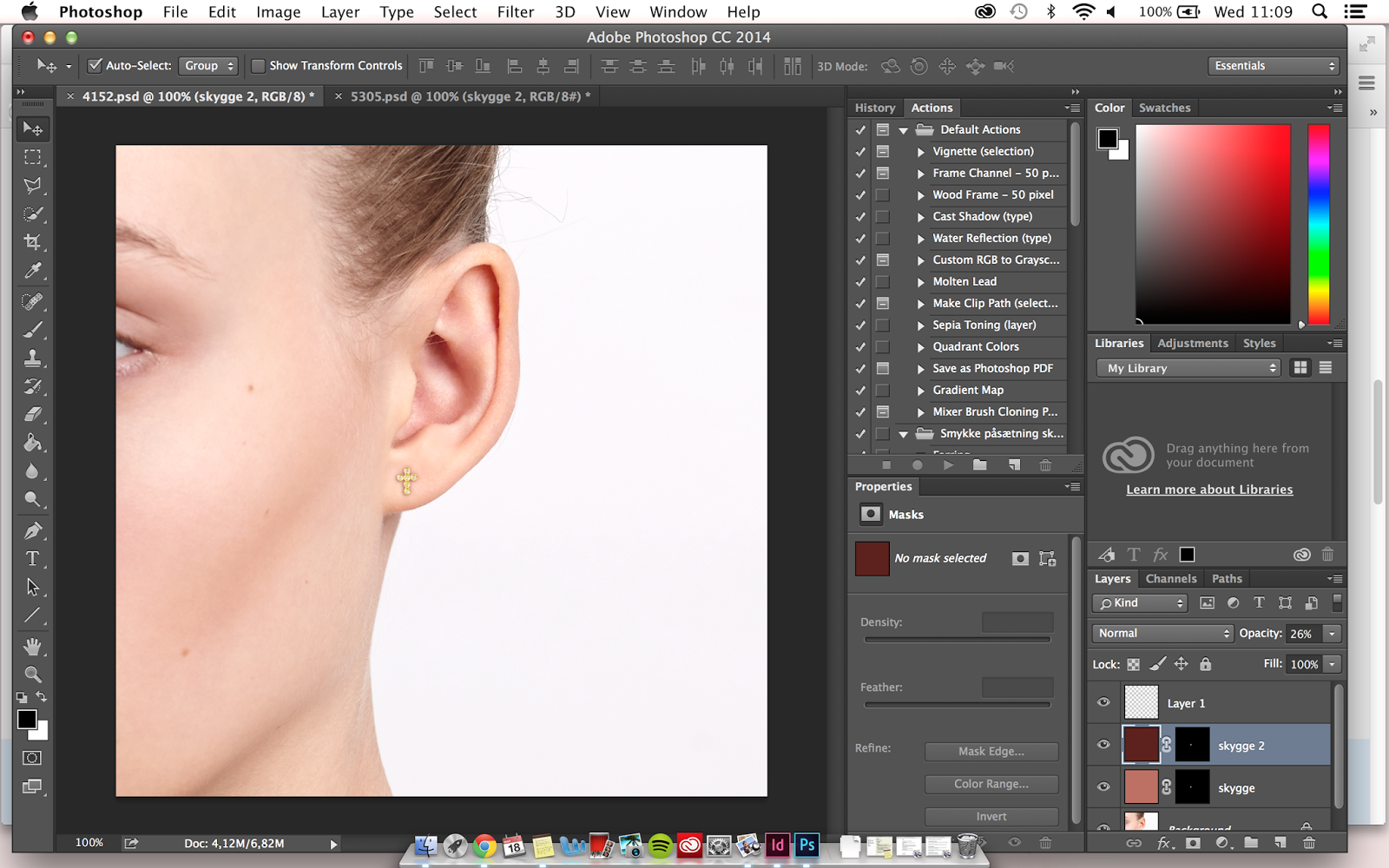The width and height of the screenshot is (1389, 868).
Task: Select the Eyedropper tool
Action: pyautogui.click(x=32, y=271)
